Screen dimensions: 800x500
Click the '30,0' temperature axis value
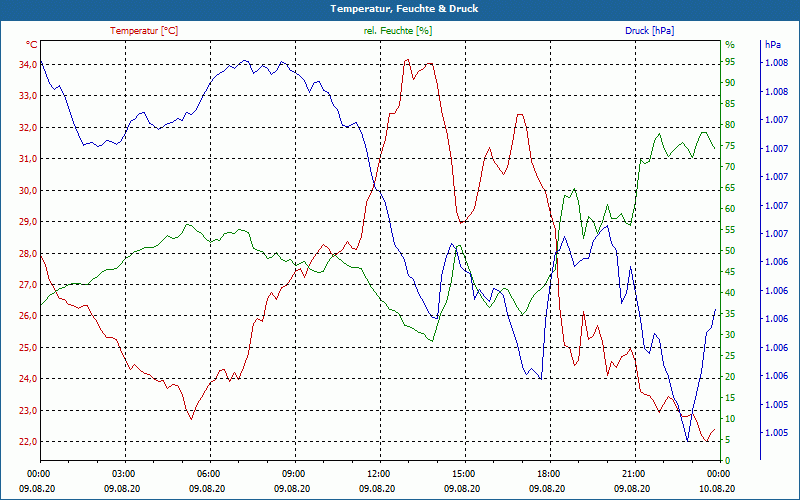tap(29, 190)
